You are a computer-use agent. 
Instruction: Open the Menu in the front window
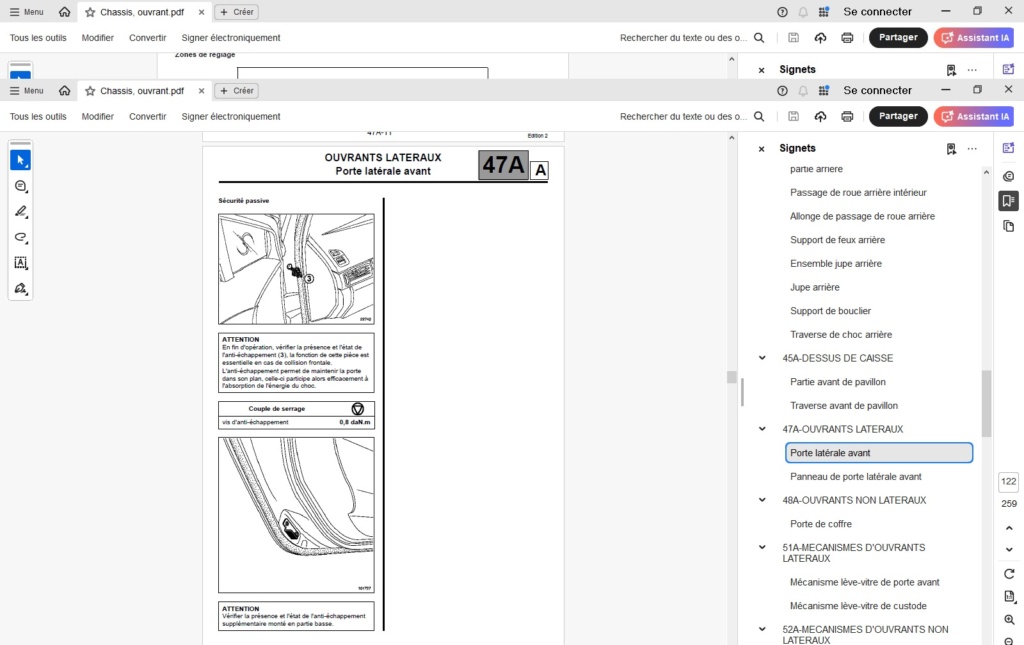pyautogui.click(x=27, y=91)
